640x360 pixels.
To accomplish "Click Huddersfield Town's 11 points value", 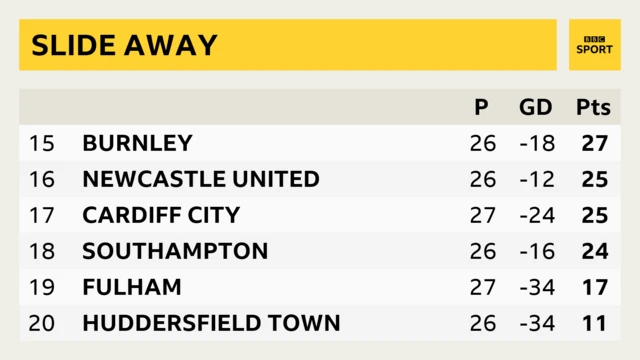I will (595, 323).
